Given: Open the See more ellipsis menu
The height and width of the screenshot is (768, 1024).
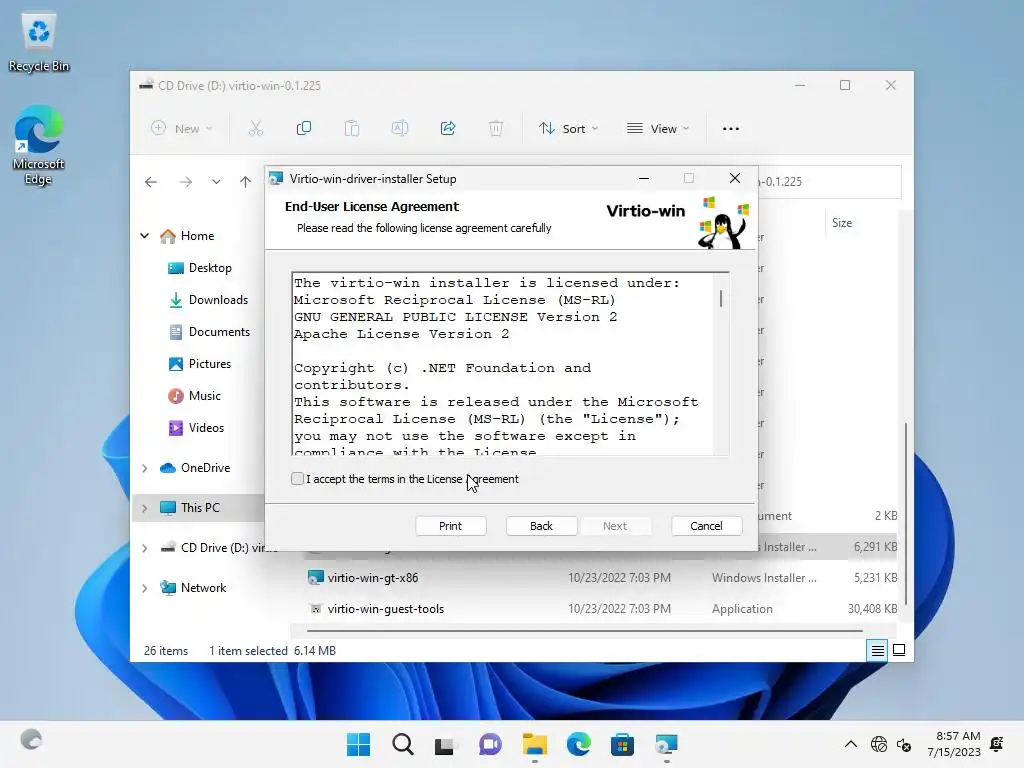Looking at the screenshot, I should [731, 129].
